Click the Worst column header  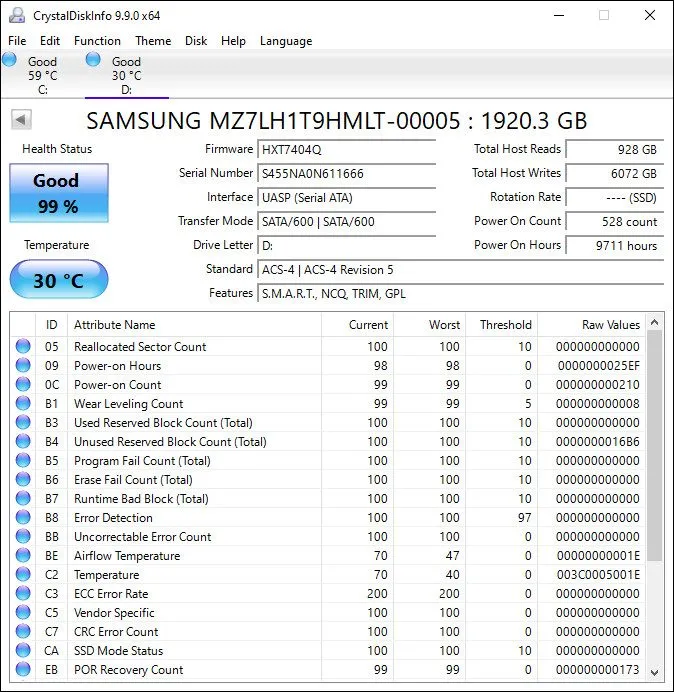(429, 325)
